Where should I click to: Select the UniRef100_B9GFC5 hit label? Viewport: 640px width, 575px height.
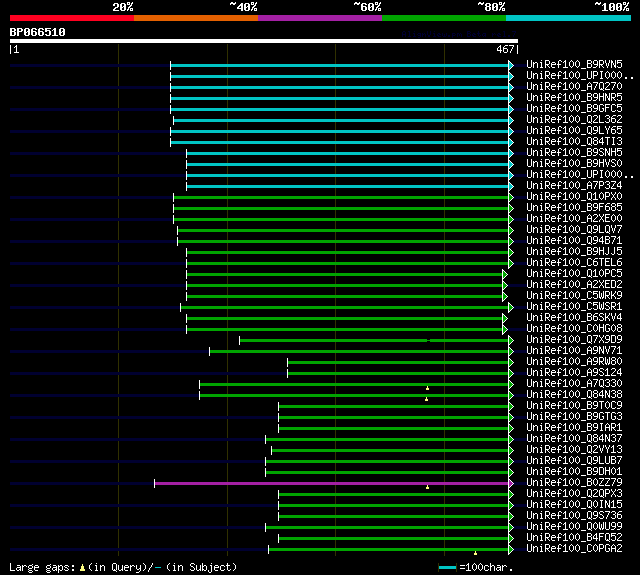[574, 109]
